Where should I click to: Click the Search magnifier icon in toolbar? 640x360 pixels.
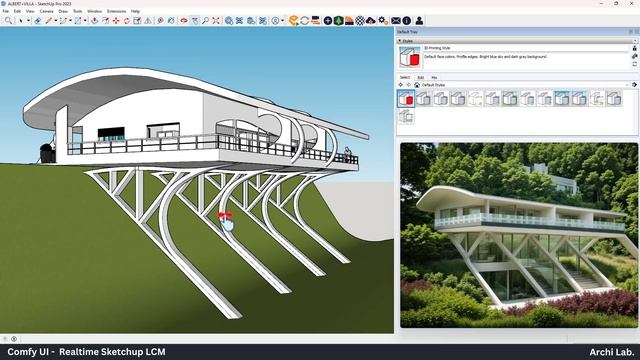[8, 20]
